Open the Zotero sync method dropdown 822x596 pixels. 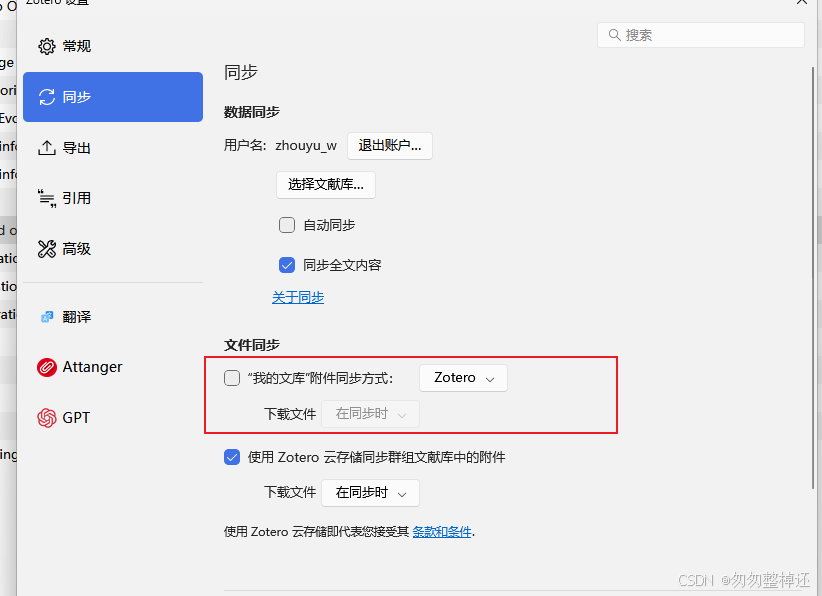pos(463,378)
